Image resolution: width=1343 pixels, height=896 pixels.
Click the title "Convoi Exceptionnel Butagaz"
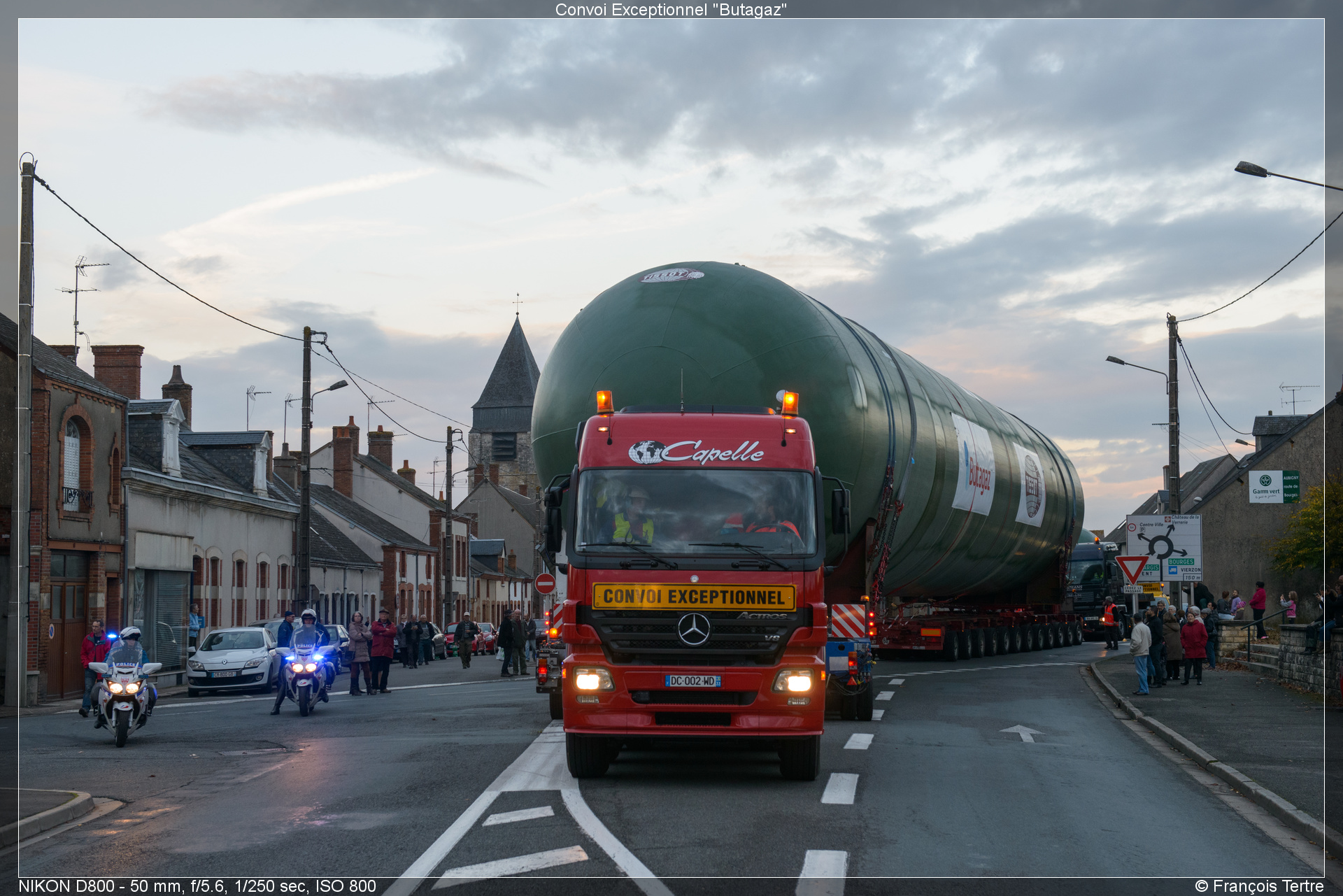point(671,10)
